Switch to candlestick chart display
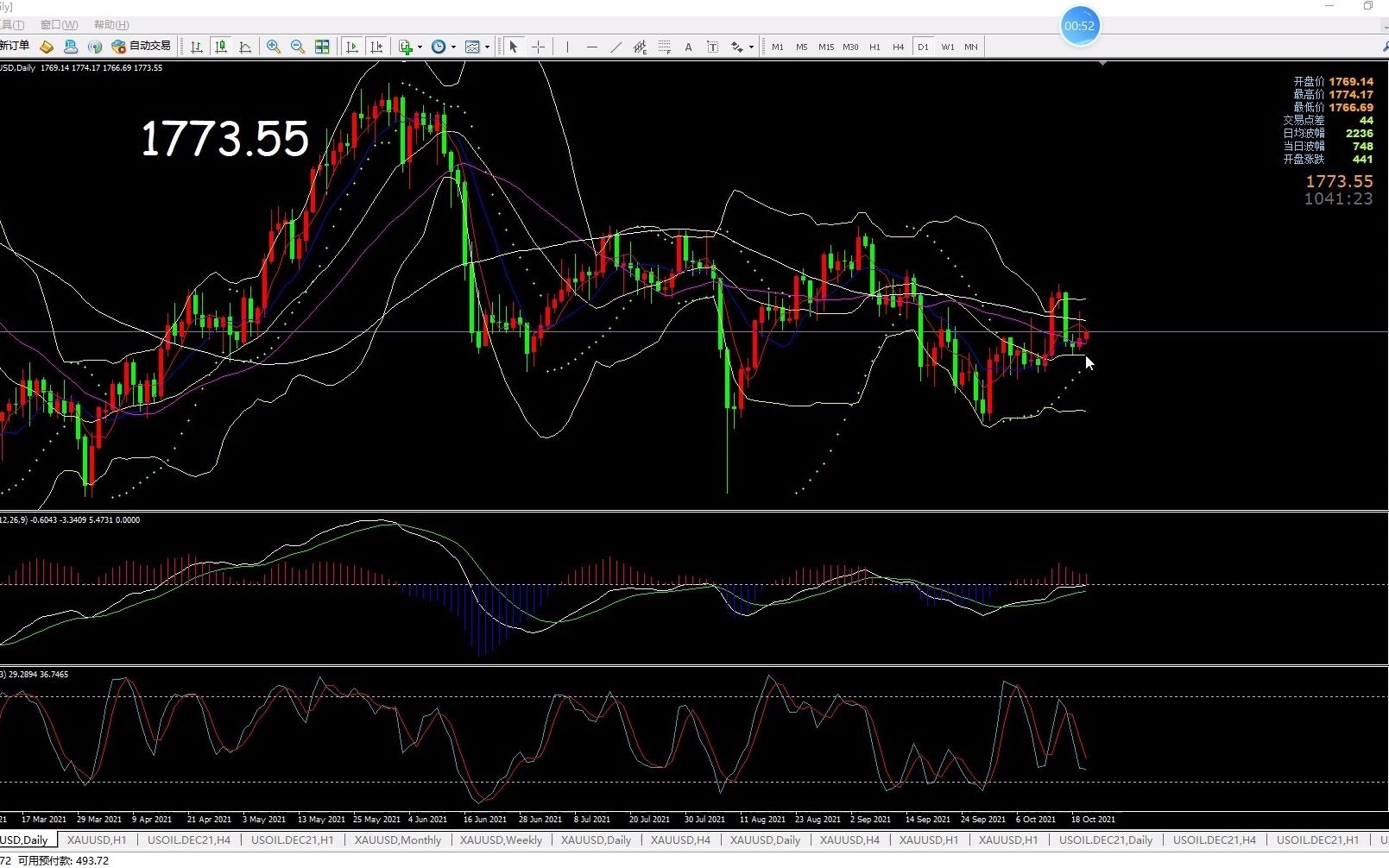The image size is (1389, 868). coord(221,47)
